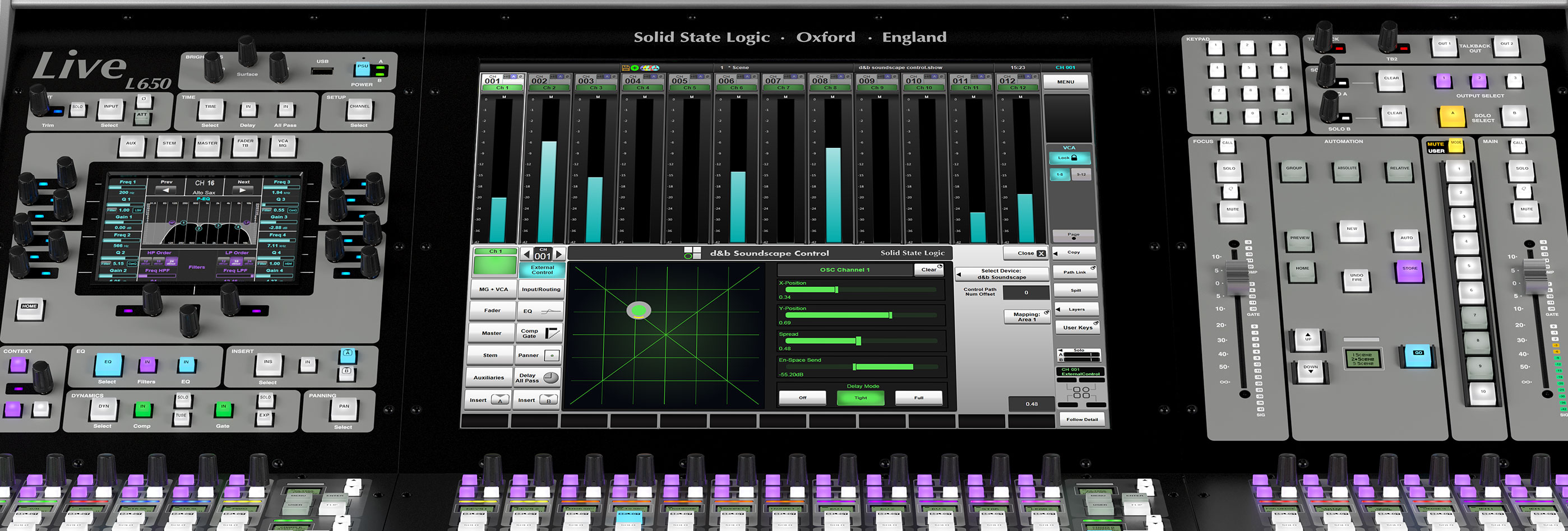Set Delay Mode to Tight

pyautogui.click(x=860, y=398)
